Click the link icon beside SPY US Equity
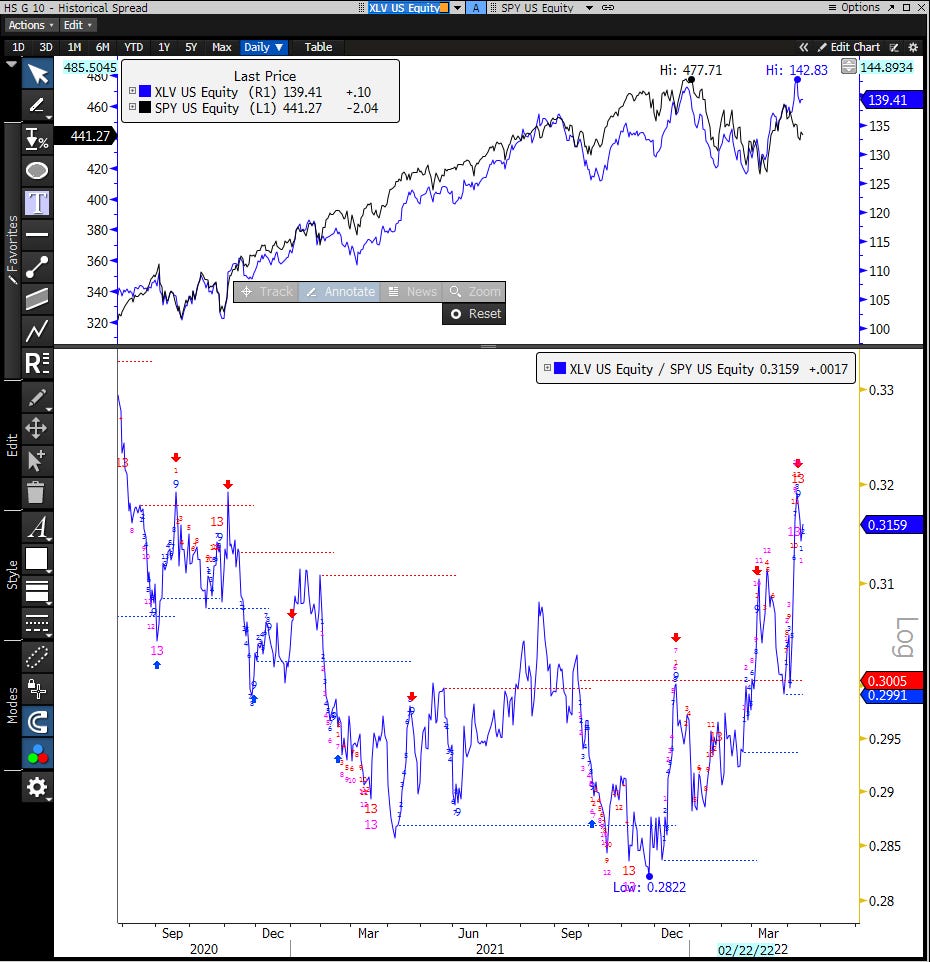930x962 pixels. pos(608,7)
